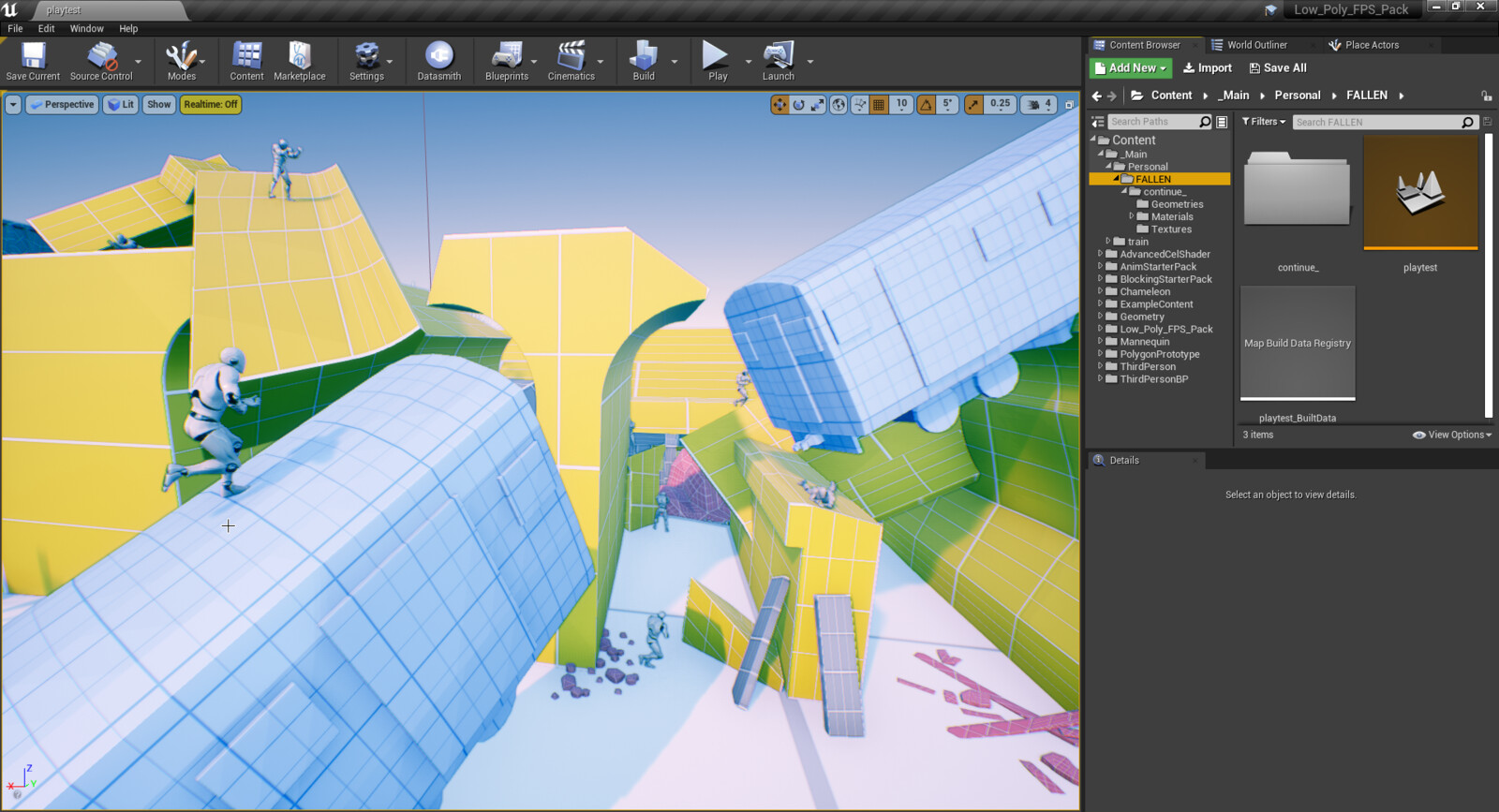
Task: Change the Lit view mode
Action: point(121,105)
